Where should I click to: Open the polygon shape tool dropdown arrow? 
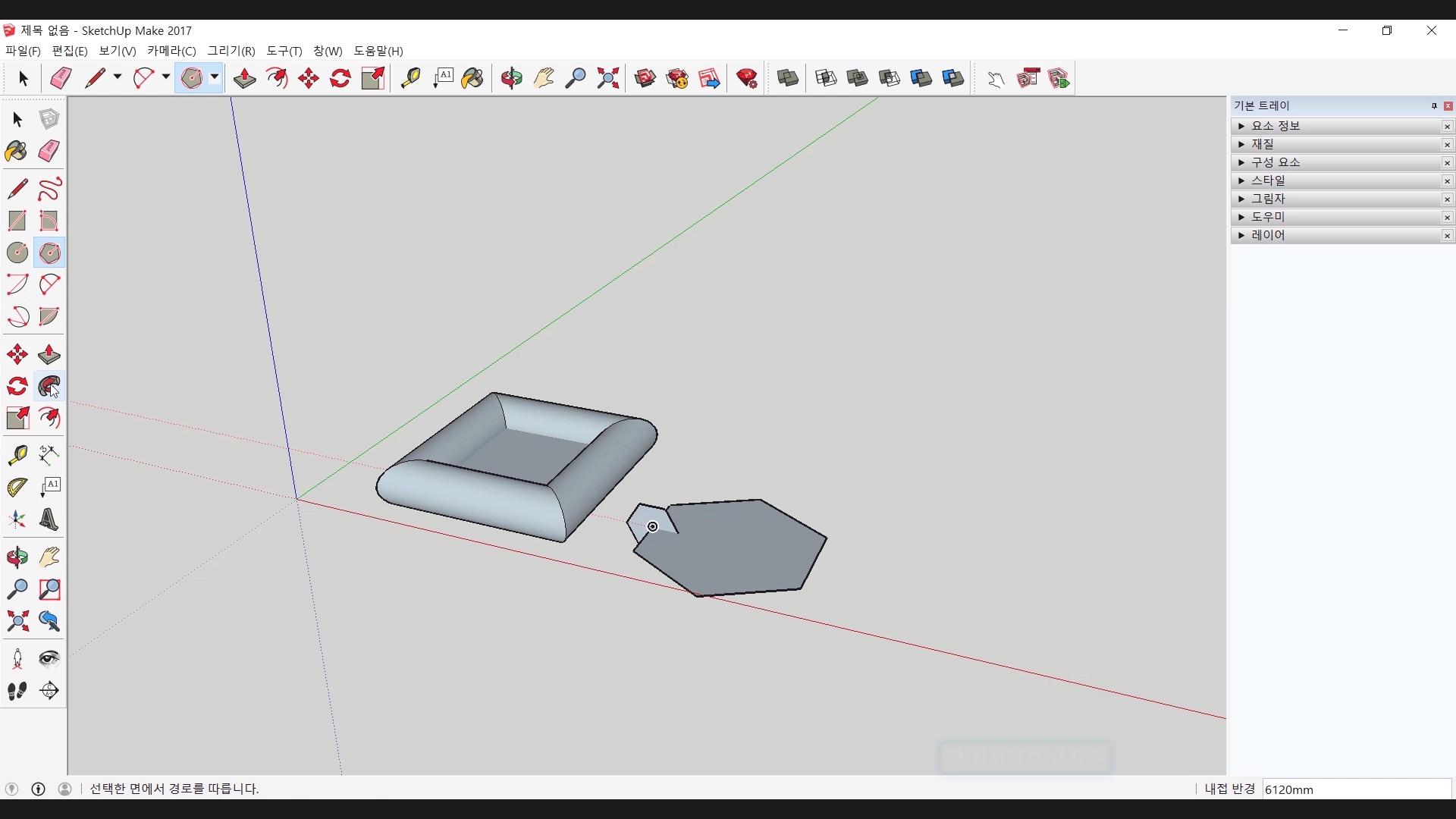[215, 77]
